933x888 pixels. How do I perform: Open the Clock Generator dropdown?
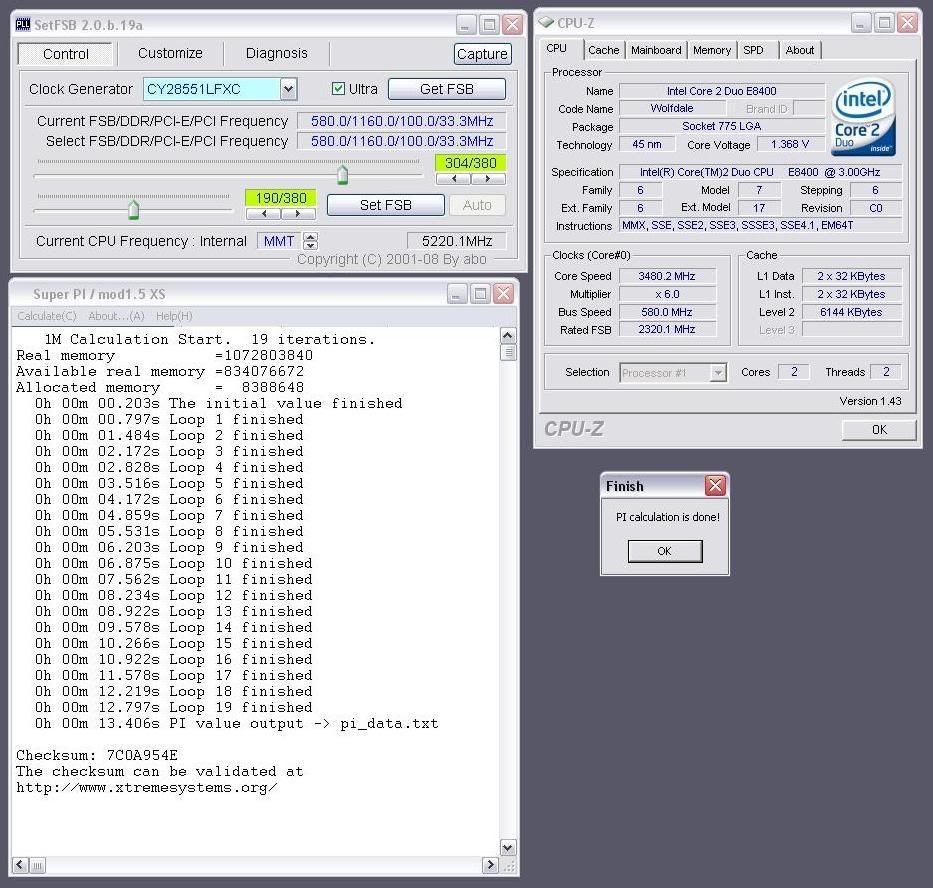(288, 89)
